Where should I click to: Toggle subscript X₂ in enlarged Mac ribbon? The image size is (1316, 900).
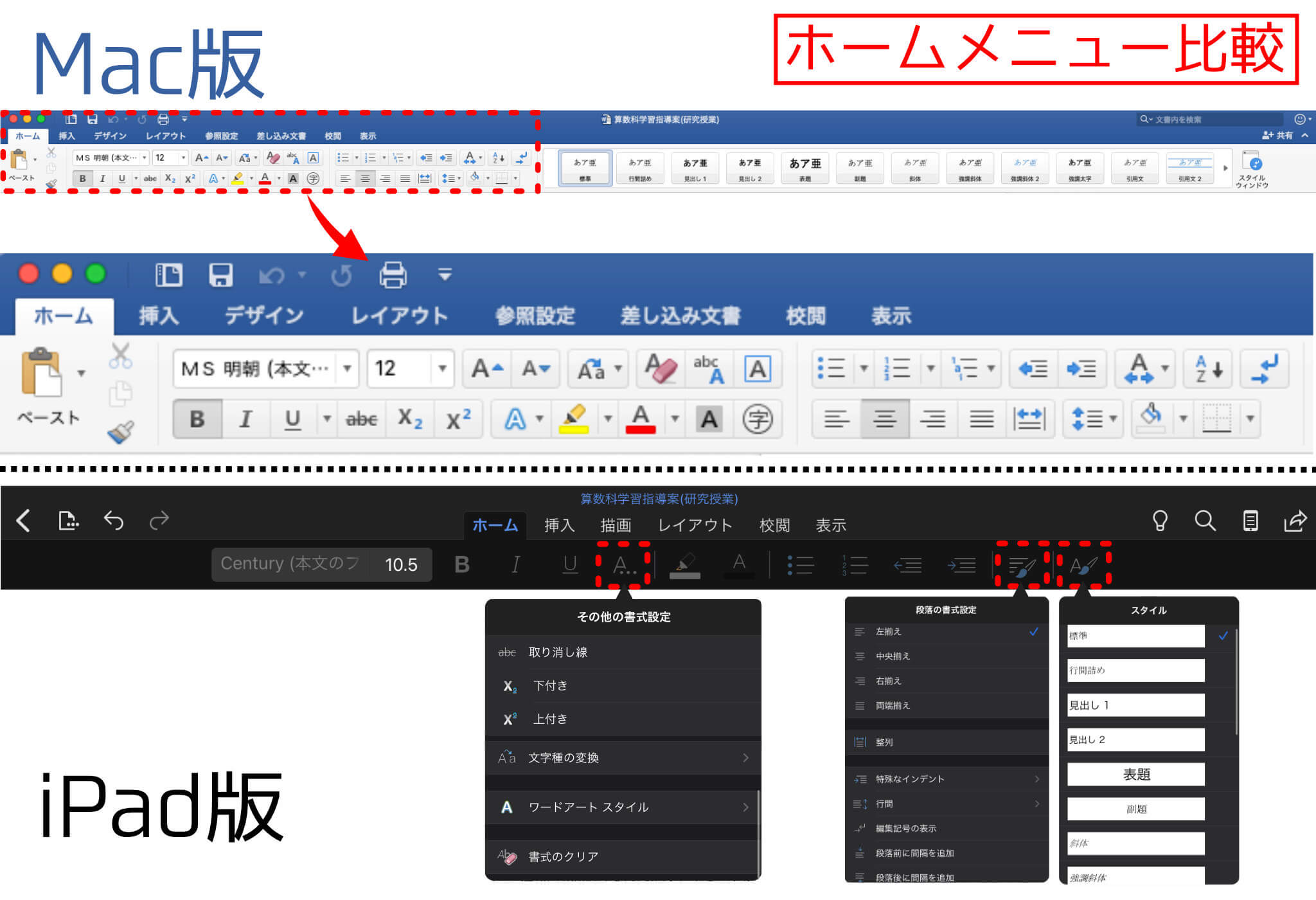(x=410, y=419)
